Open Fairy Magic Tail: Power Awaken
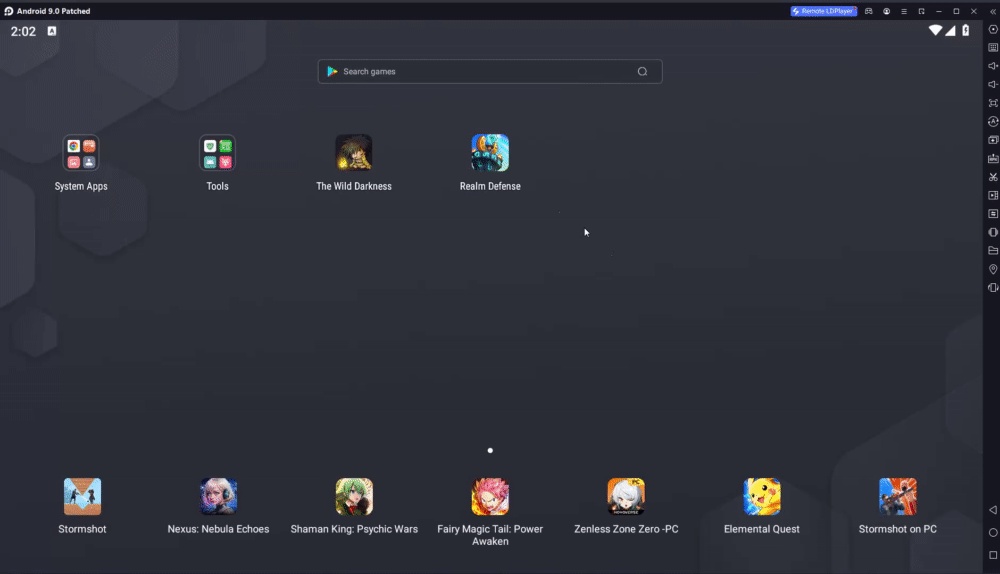 (490, 496)
